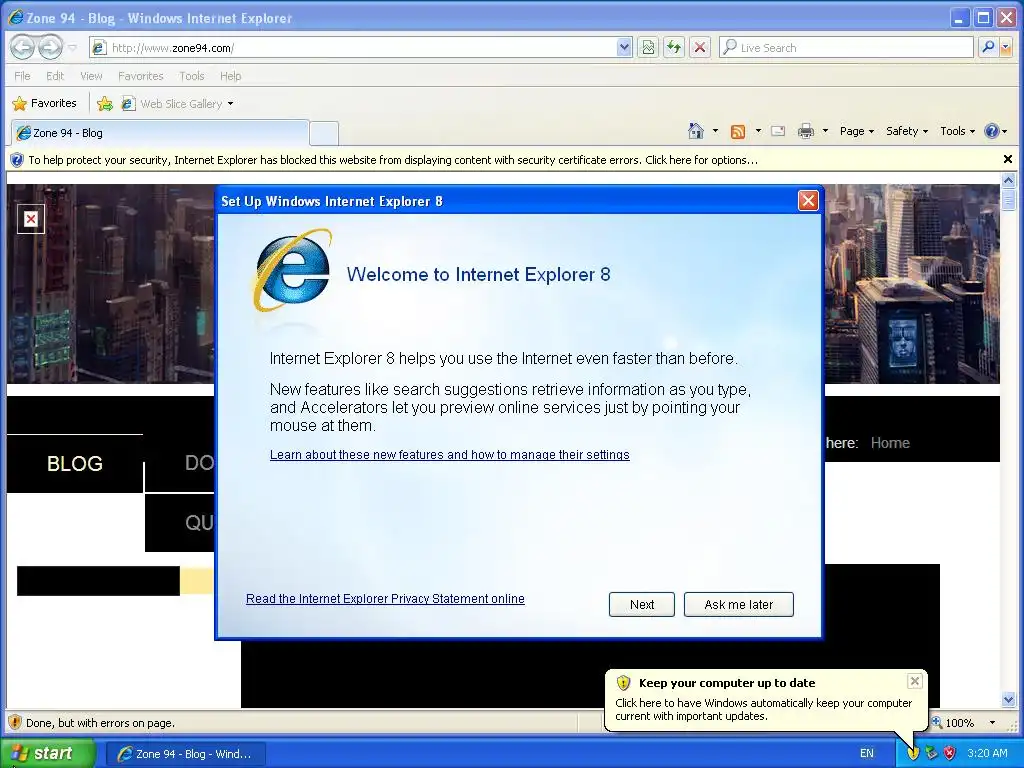The image size is (1024, 768).
Task: Click the Read Mail icon
Action: coord(778,131)
